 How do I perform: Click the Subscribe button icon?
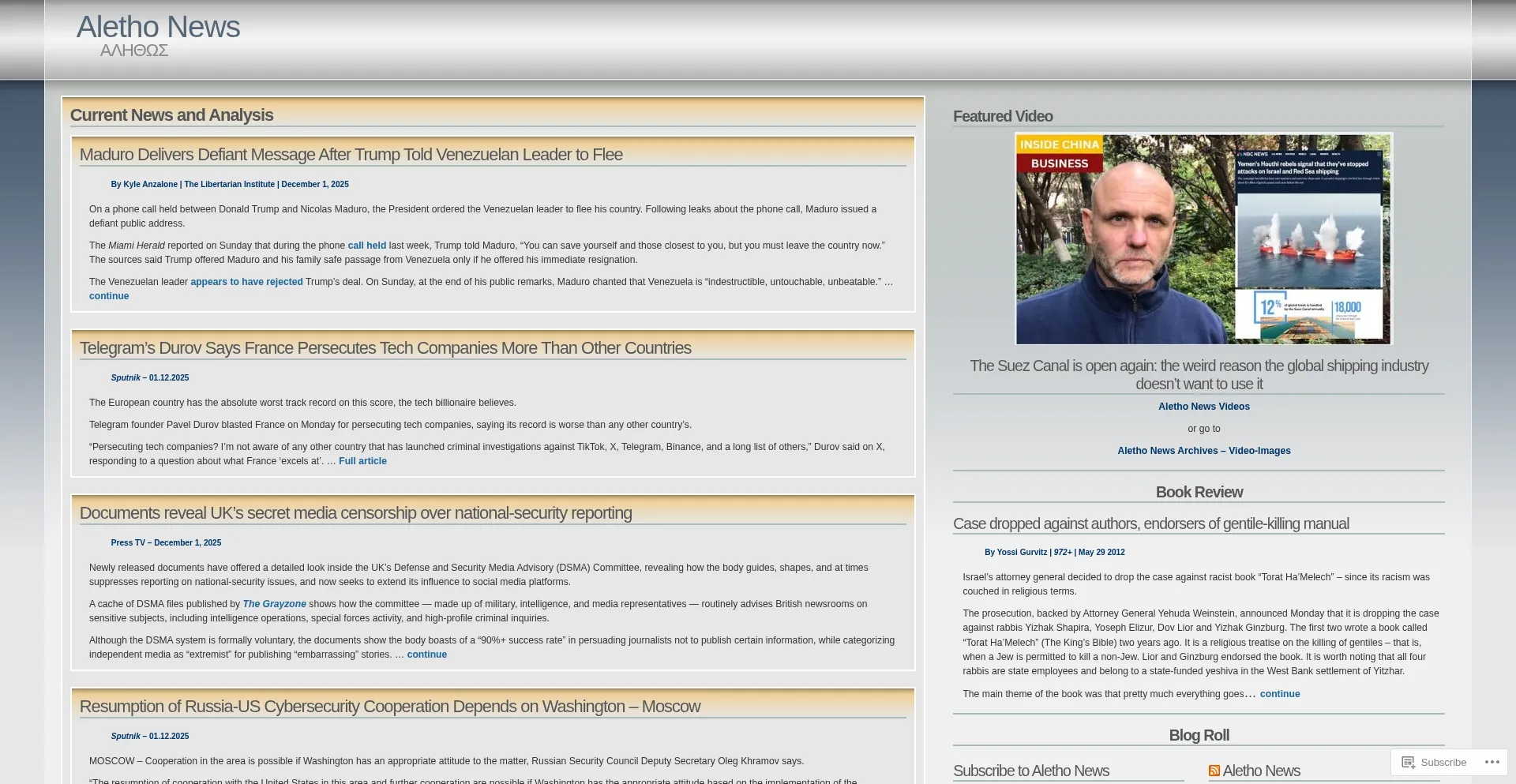1408,762
